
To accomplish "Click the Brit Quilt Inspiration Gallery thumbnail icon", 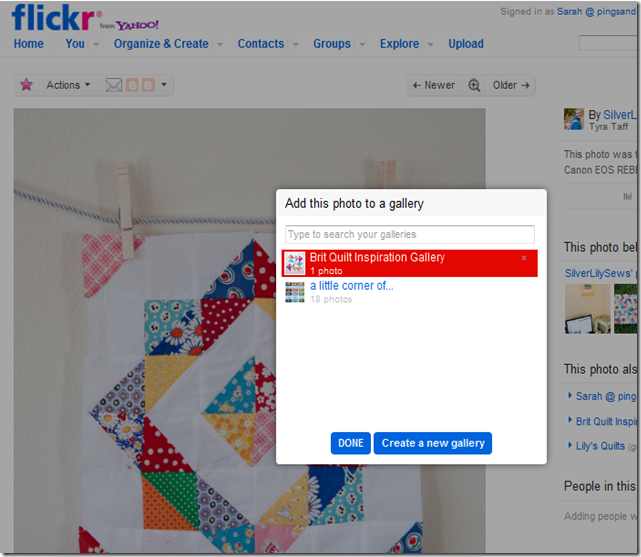I will click(x=295, y=263).
